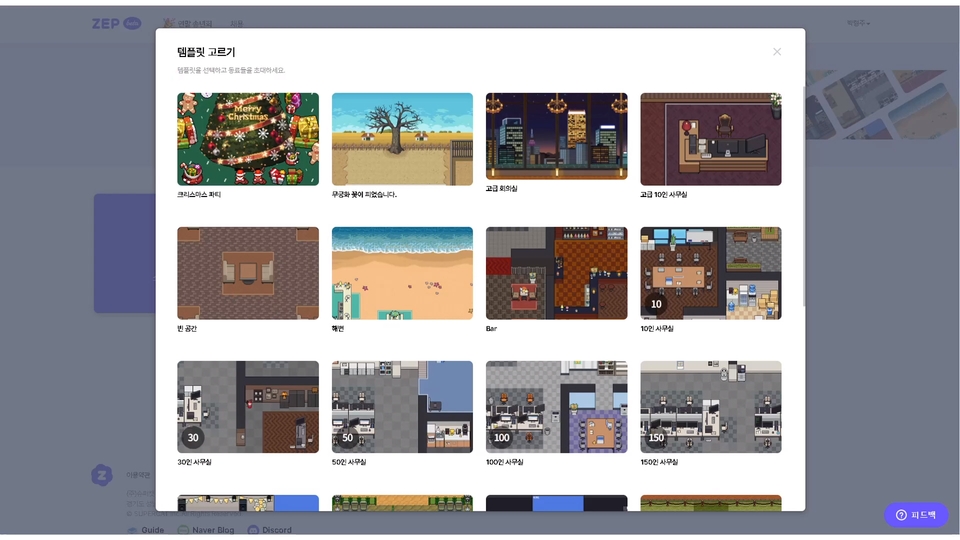Click the 고급 10인 사무실 label
This screenshot has width=960, height=540.
664,195
